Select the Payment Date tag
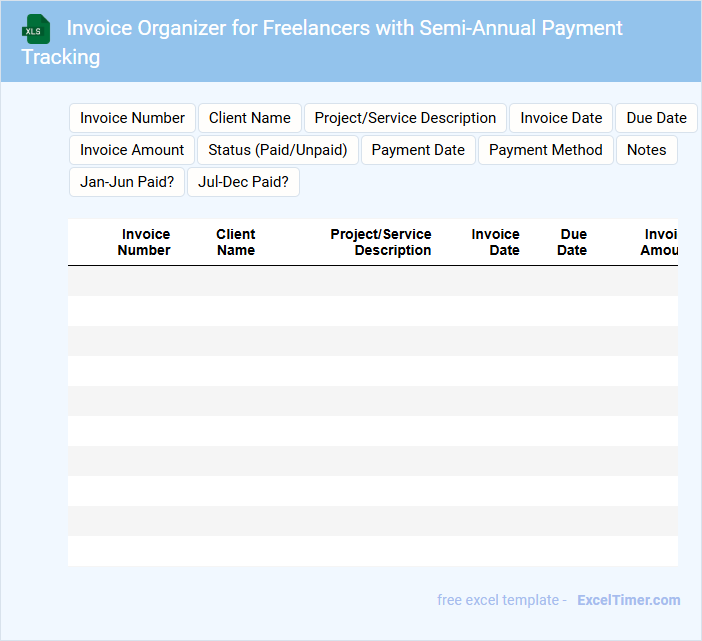 [418, 150]
